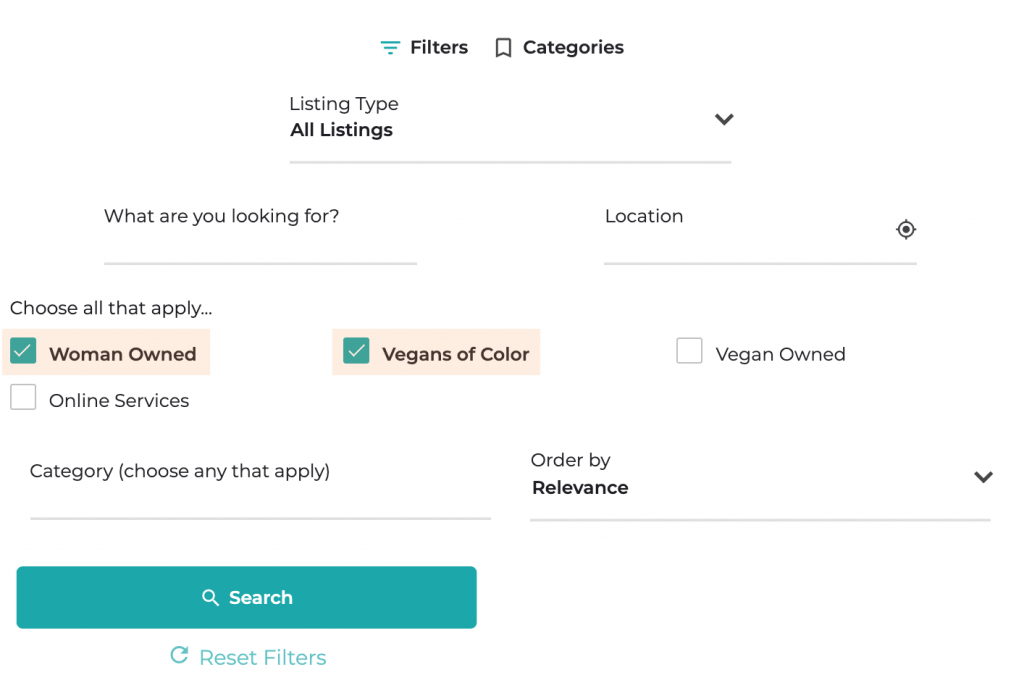Click the Filters funnel icon
Image resolution: width=1024 pixels, height=688 pixels.
[390, 48]
